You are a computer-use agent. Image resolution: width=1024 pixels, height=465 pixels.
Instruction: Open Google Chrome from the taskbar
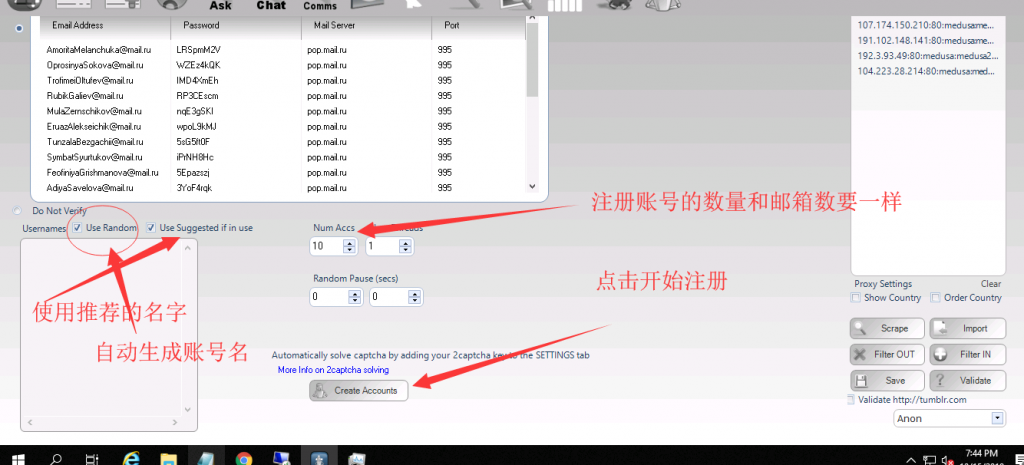coord(244,458)
